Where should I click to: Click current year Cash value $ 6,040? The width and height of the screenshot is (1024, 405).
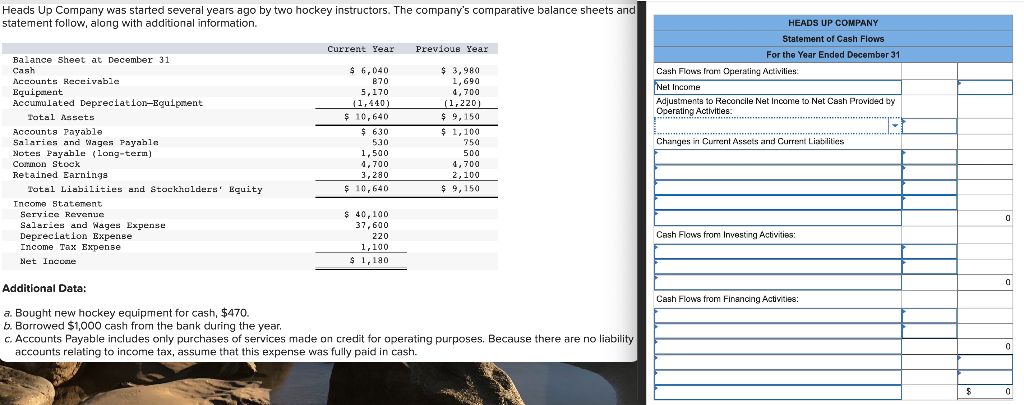(370, 70)
